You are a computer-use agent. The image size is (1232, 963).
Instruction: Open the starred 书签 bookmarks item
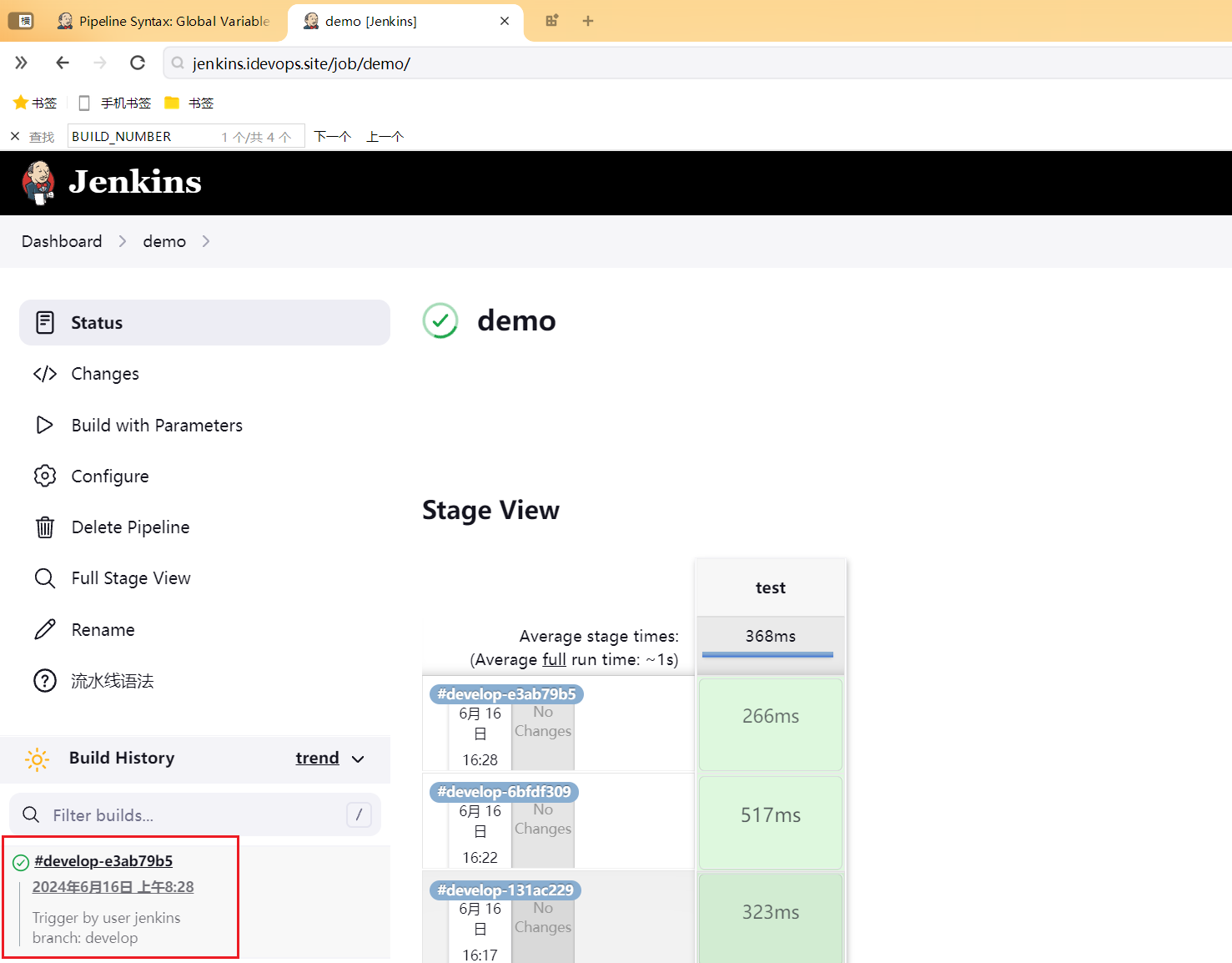click(x=35, y=103)
